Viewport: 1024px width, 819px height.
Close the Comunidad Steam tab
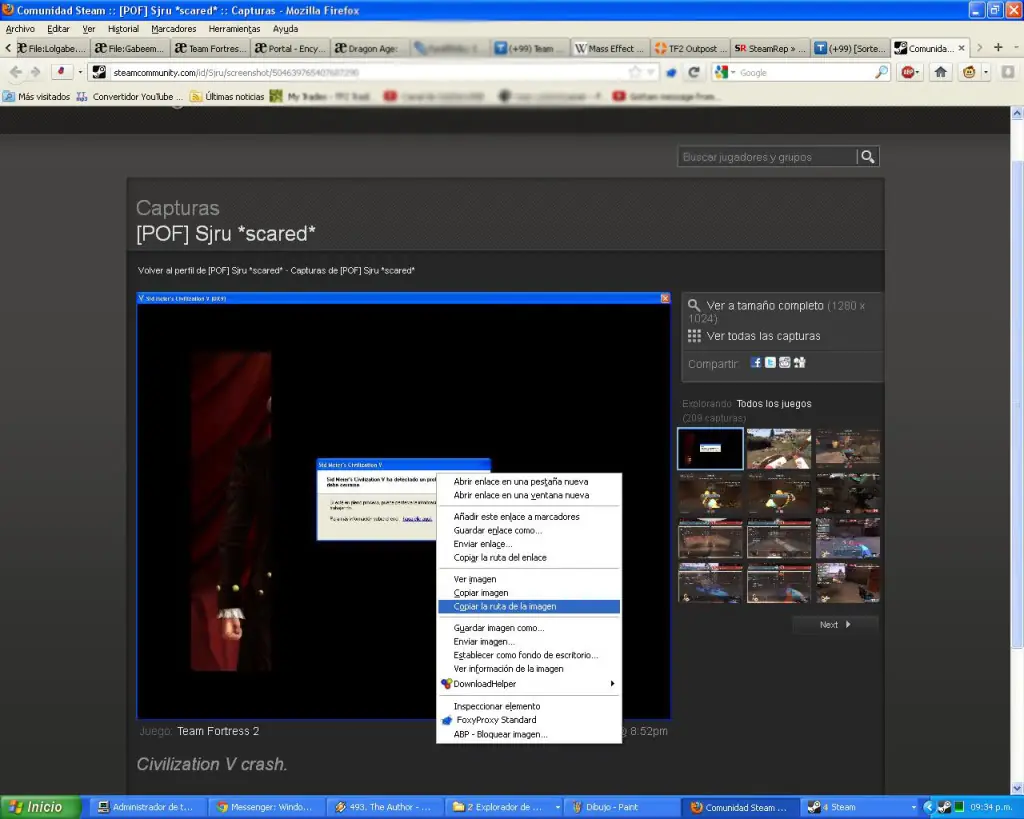tap(961, 48)
